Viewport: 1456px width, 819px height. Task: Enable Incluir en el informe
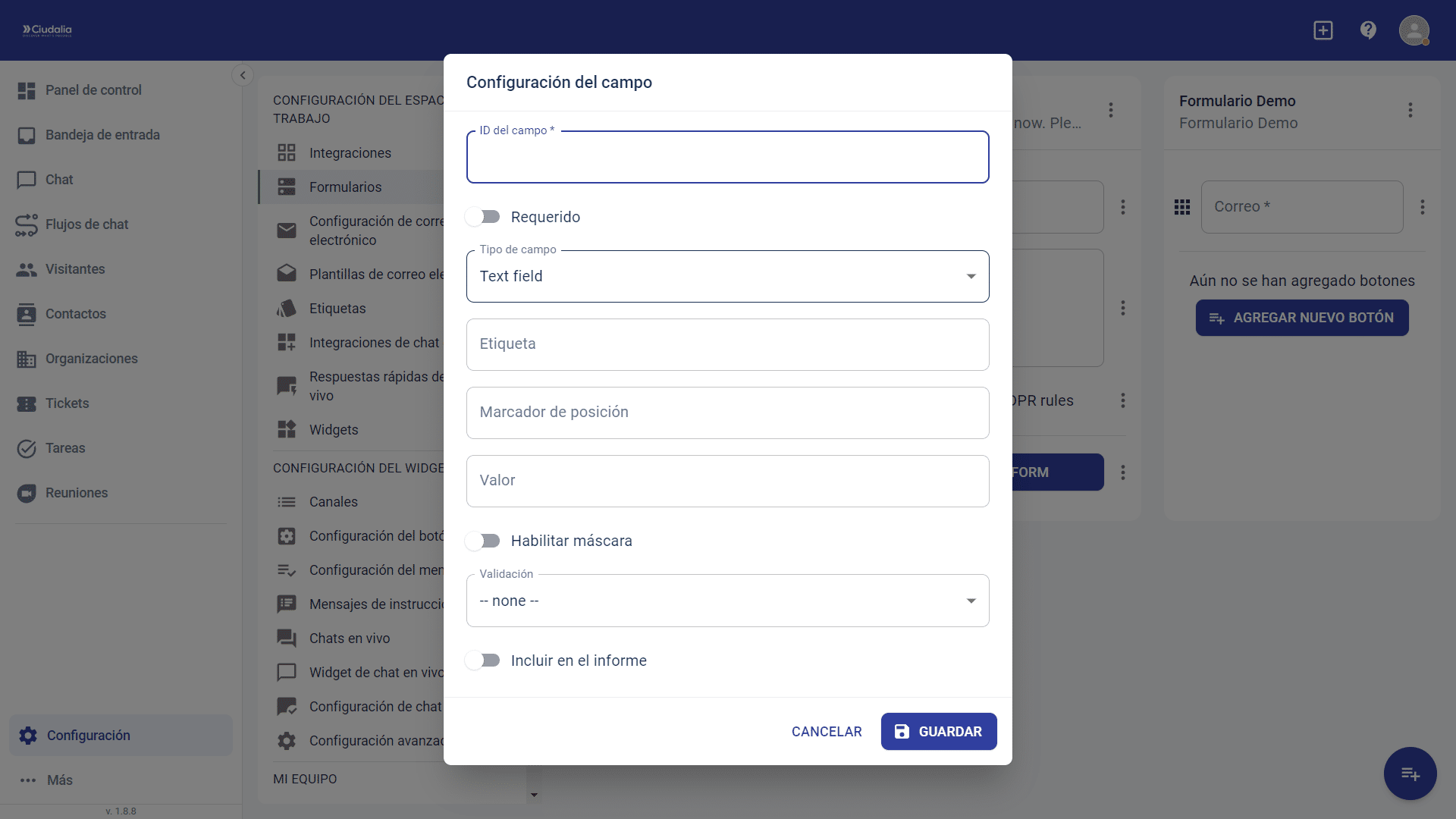[x=482, y=660]
